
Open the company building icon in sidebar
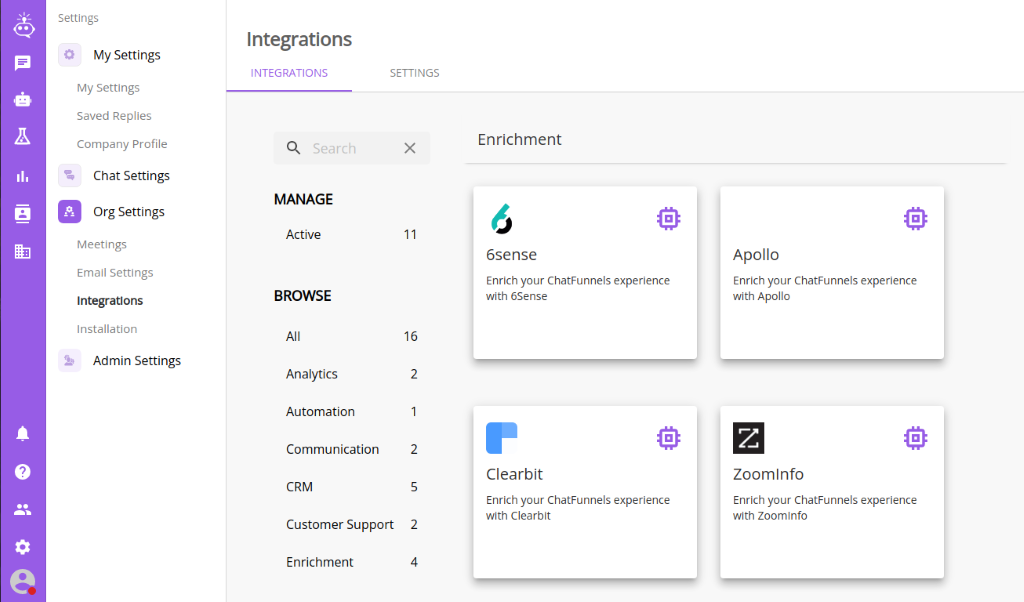[x=23, y=251]
